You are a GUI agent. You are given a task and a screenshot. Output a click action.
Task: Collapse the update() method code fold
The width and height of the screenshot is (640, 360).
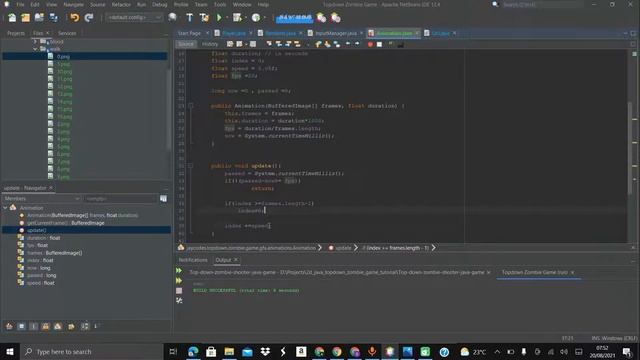coord(190,166)
